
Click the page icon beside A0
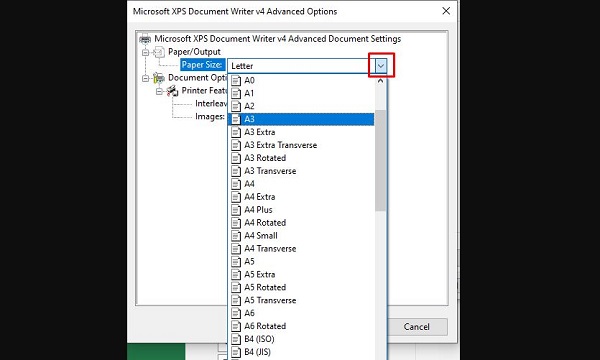(x=236, y=80)
